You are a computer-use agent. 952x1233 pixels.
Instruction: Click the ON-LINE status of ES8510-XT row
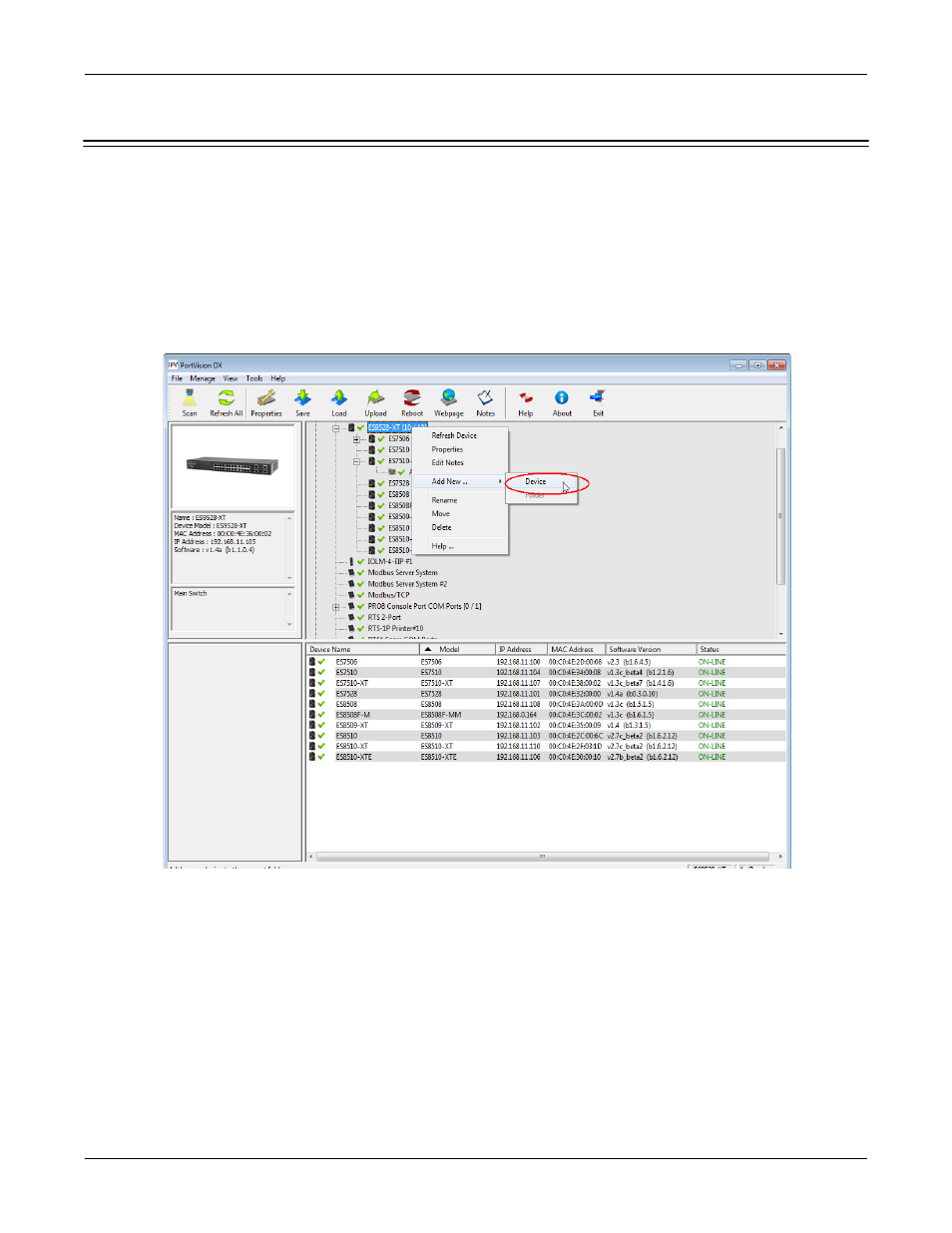(x=712, y=746)
